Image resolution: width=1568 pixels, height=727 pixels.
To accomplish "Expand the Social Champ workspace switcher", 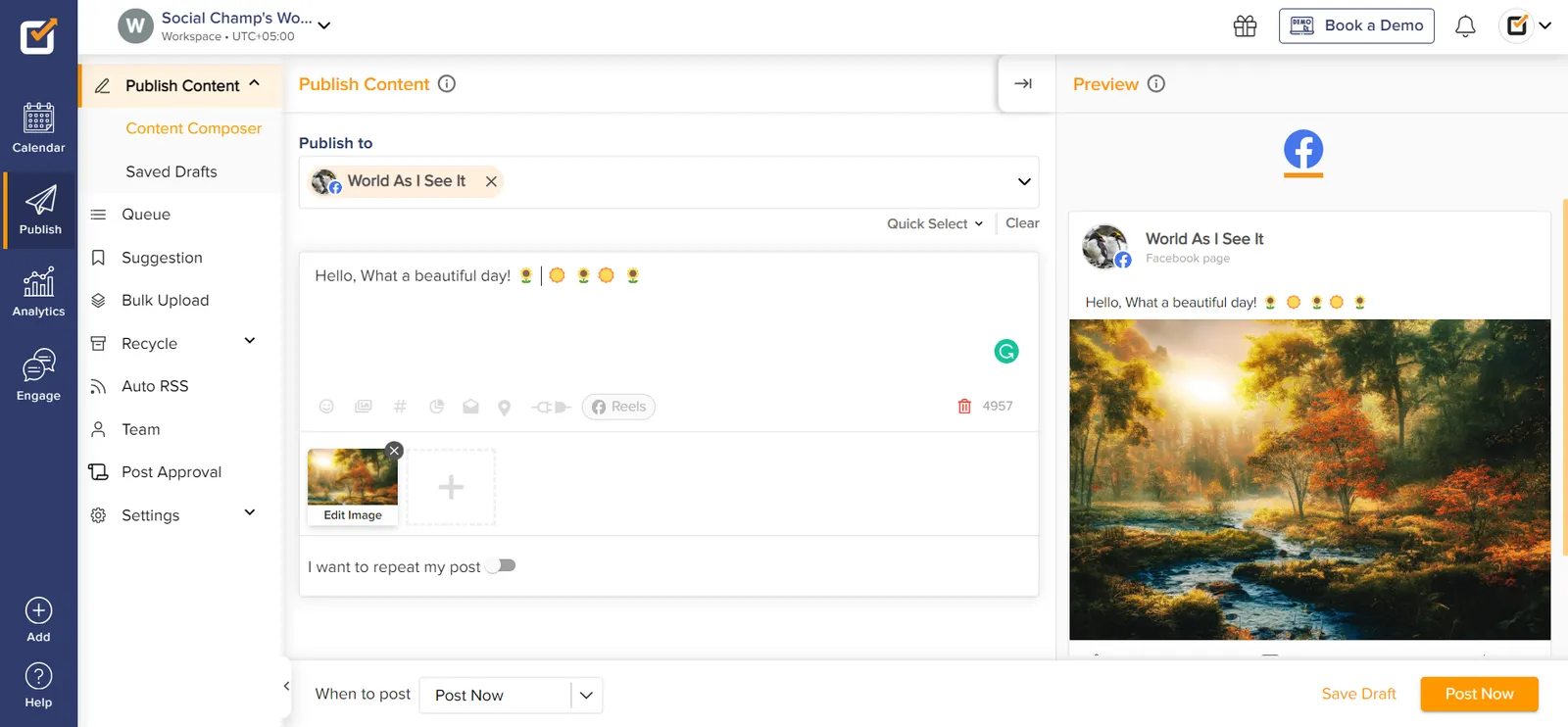I will 324,25.
